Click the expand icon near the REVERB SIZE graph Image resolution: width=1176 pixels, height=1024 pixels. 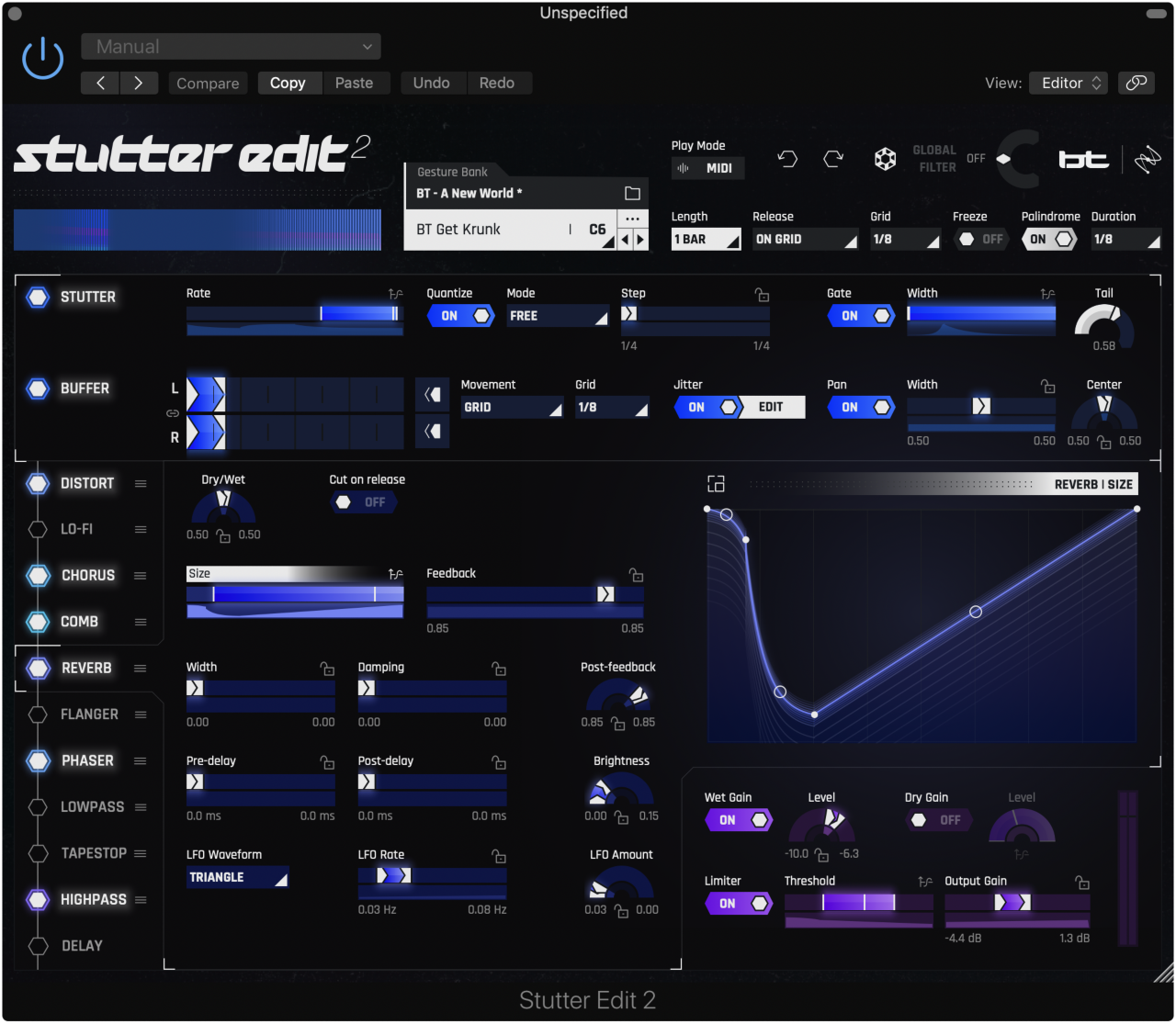tap(716, 483)
